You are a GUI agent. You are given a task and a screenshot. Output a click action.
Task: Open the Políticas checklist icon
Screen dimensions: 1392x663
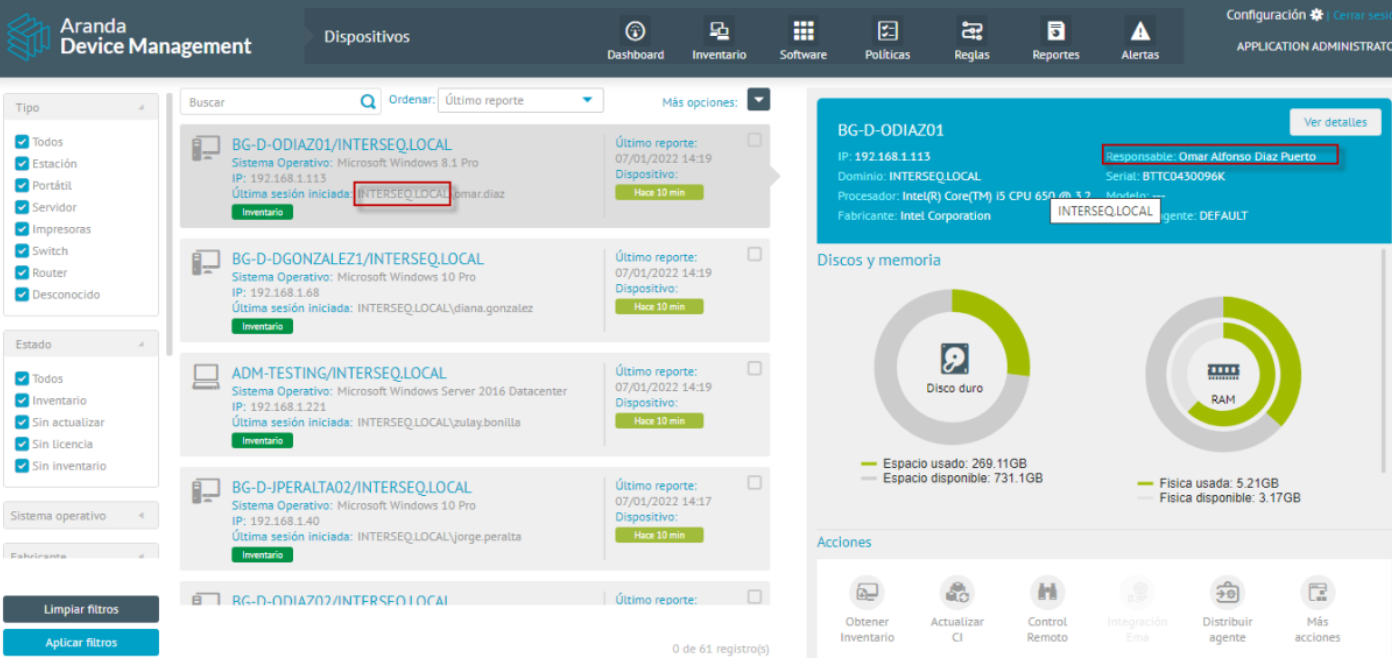(887, 30)
